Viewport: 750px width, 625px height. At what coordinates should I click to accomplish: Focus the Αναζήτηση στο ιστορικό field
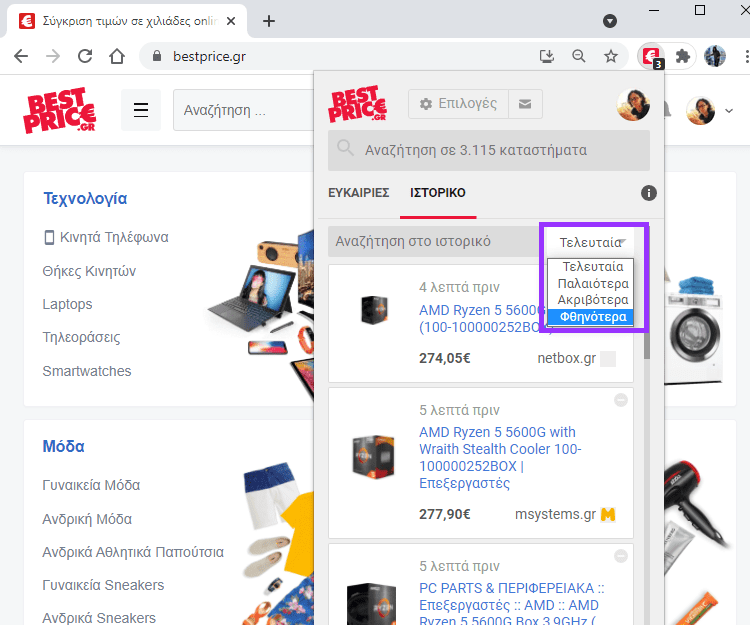coord(434,241)
